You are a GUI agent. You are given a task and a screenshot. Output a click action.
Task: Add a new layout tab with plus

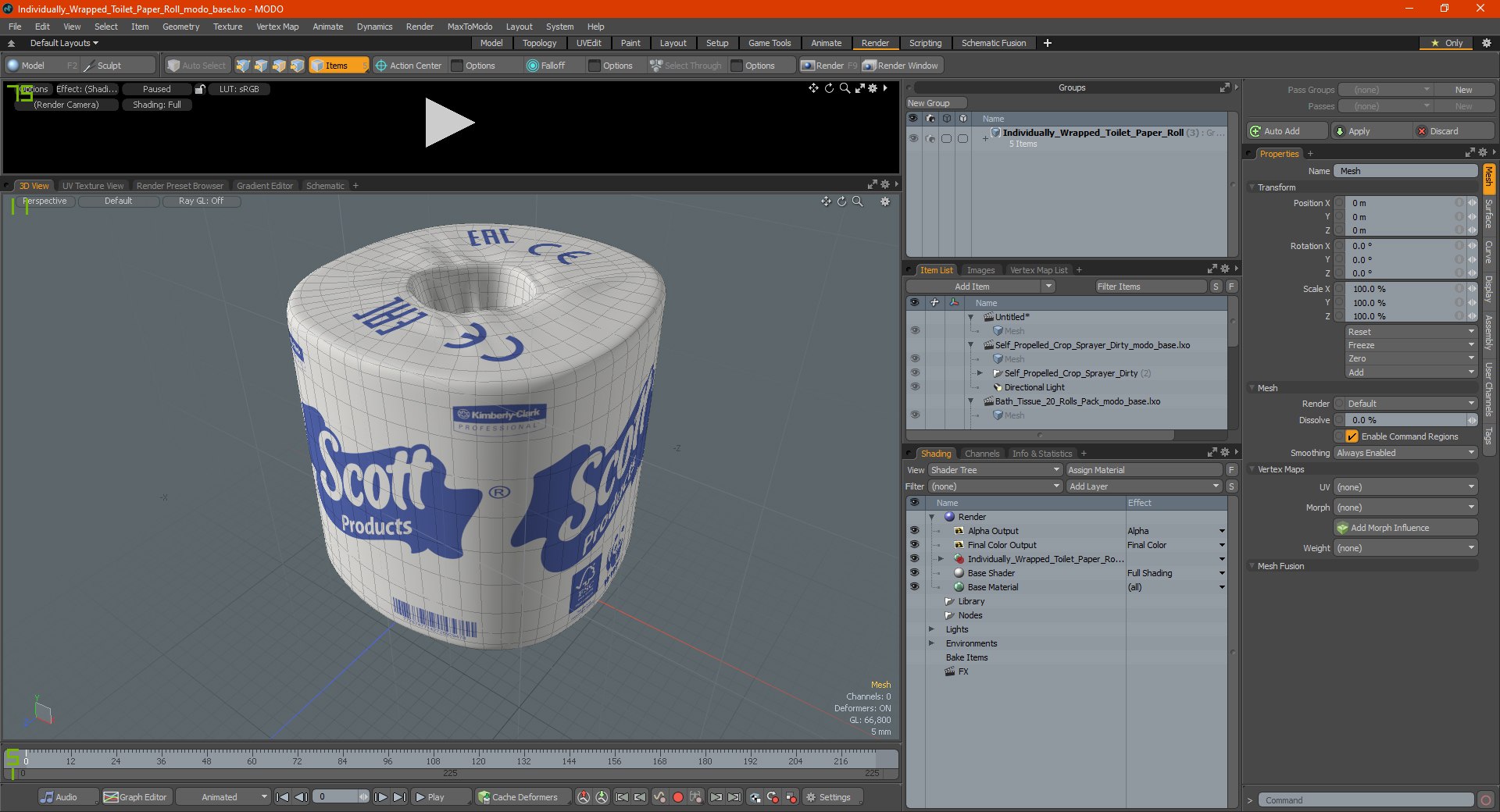tap(1048, 43)
